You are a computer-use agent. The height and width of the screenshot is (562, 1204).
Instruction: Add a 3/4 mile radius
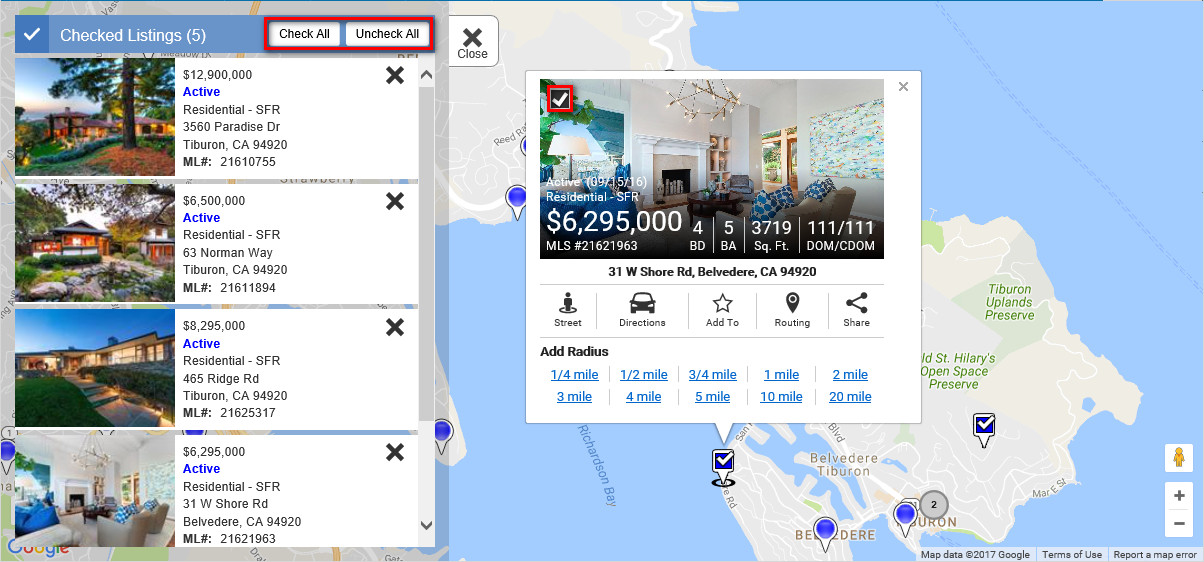click(x=712, y=375)
